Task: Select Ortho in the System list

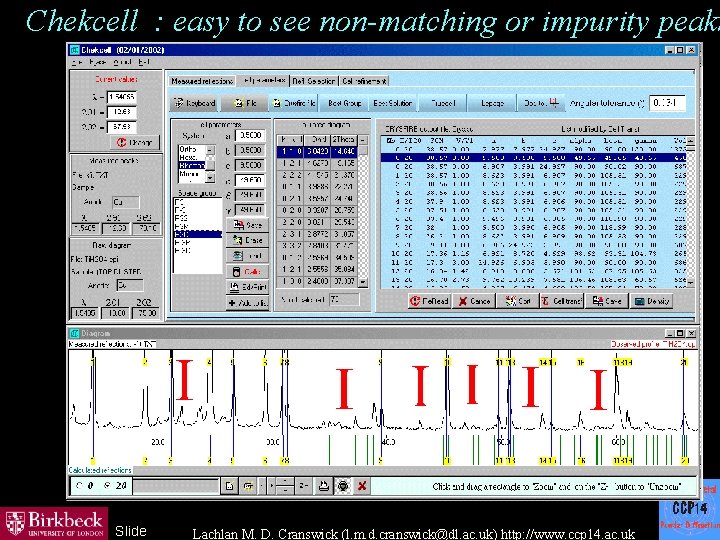Action: pyautogui.click(x=191, y=149)
